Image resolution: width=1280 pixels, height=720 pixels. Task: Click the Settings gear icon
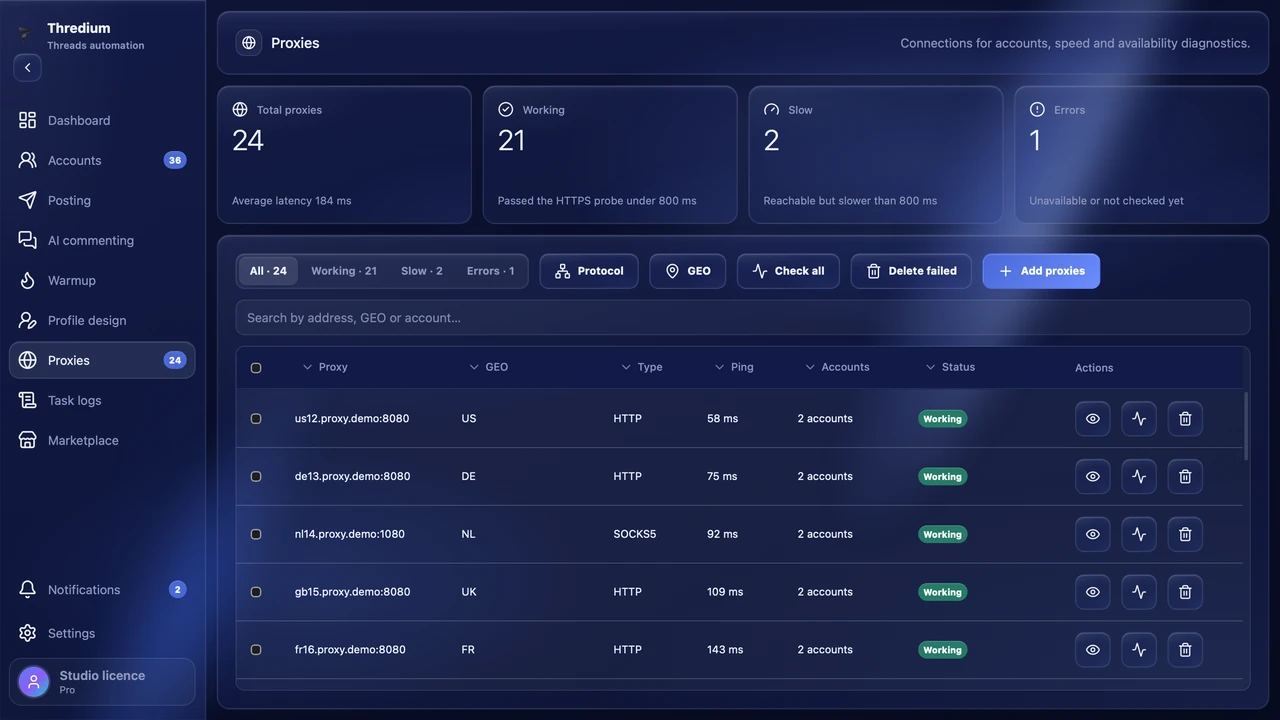coord(28,633)
